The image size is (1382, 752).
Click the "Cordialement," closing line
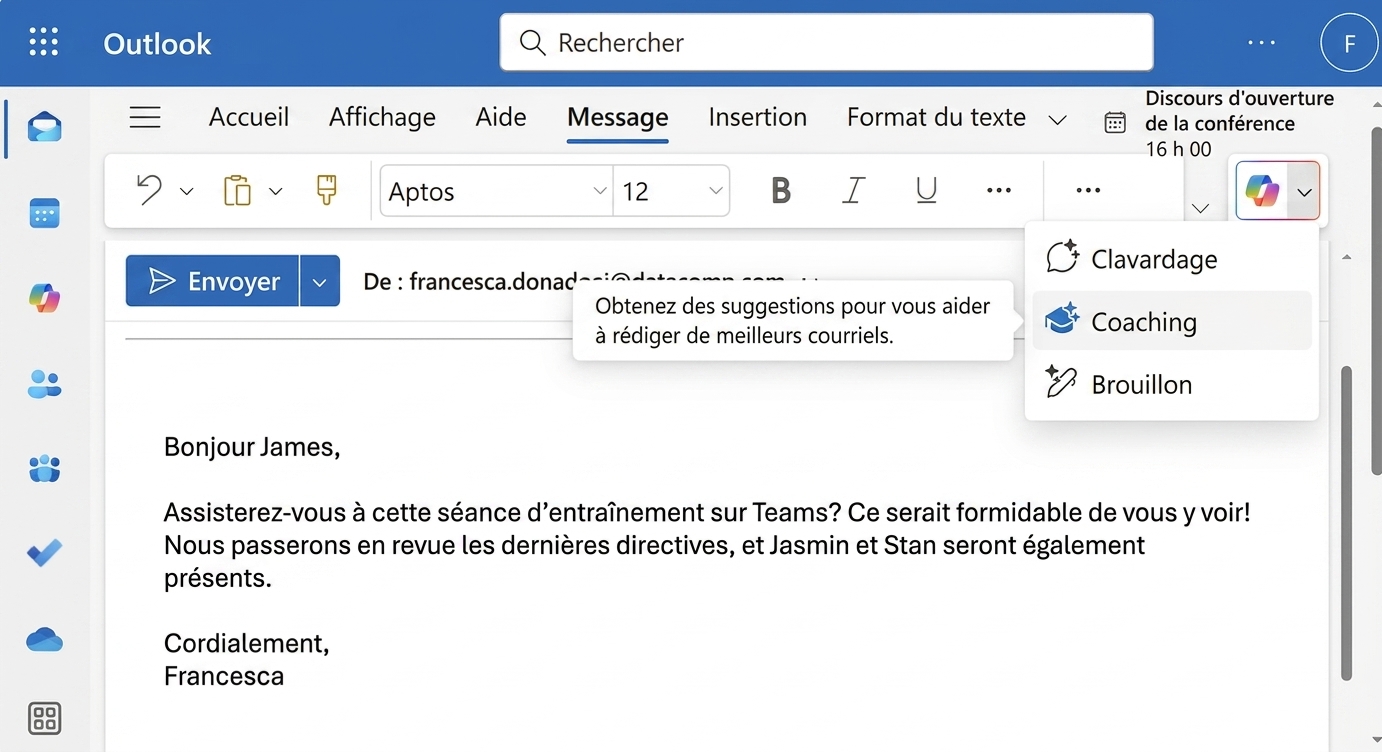246,643
